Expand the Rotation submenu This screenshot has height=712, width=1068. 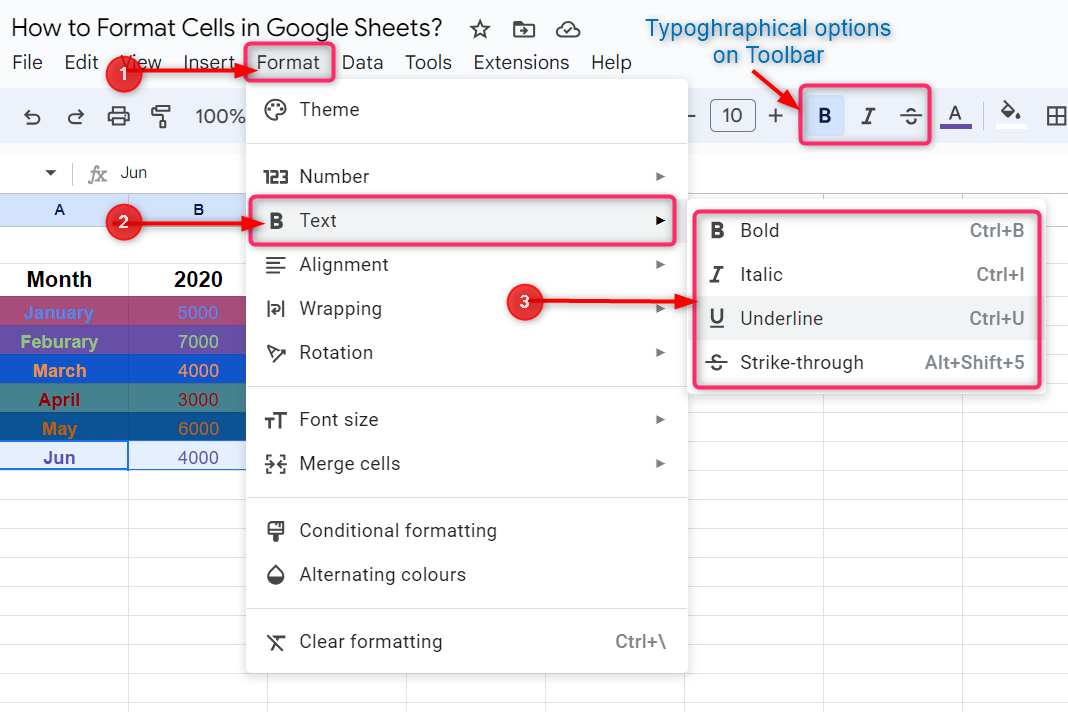pos(467,353)
